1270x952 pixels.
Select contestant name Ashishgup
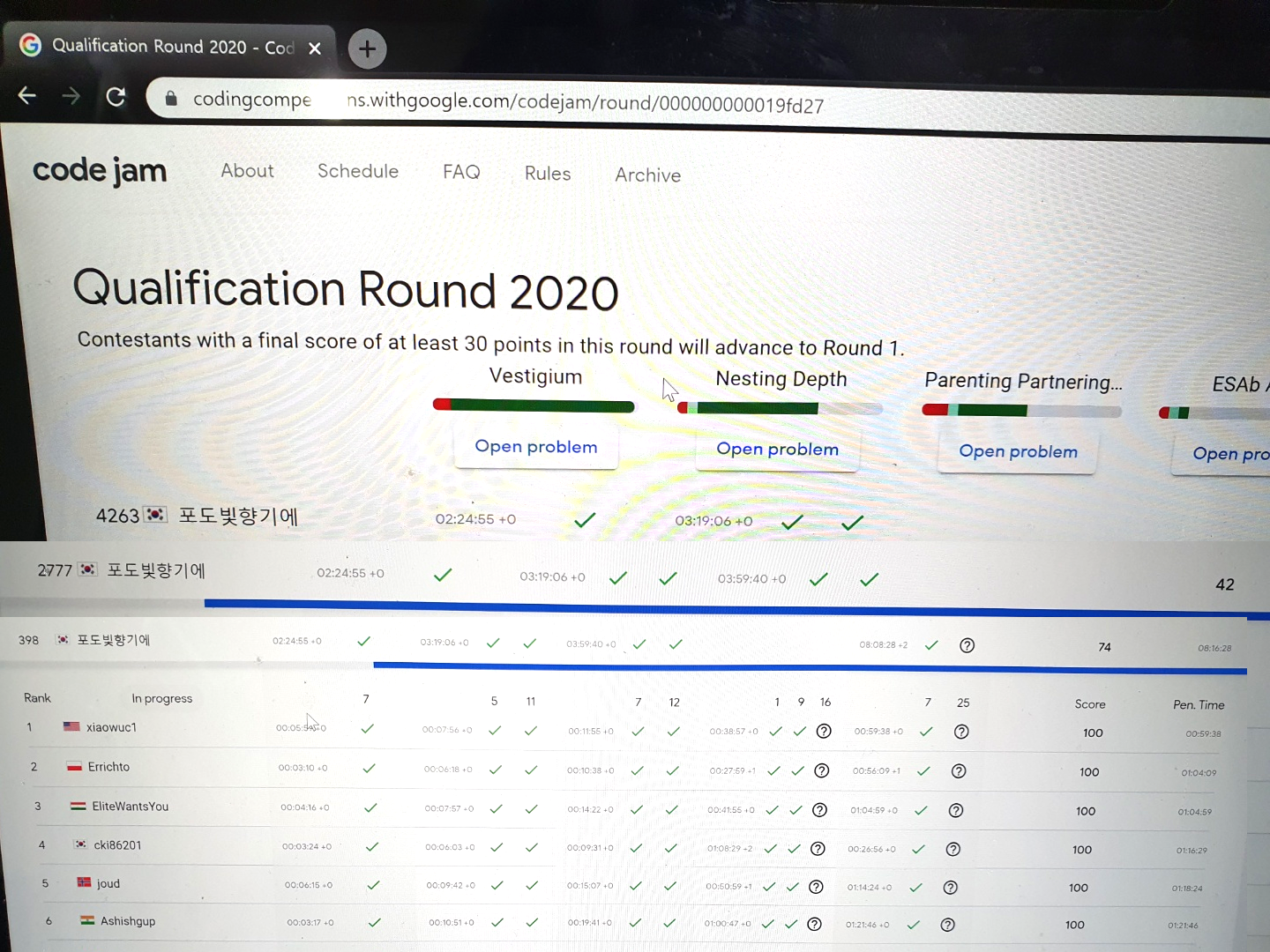tap(128, 921)
